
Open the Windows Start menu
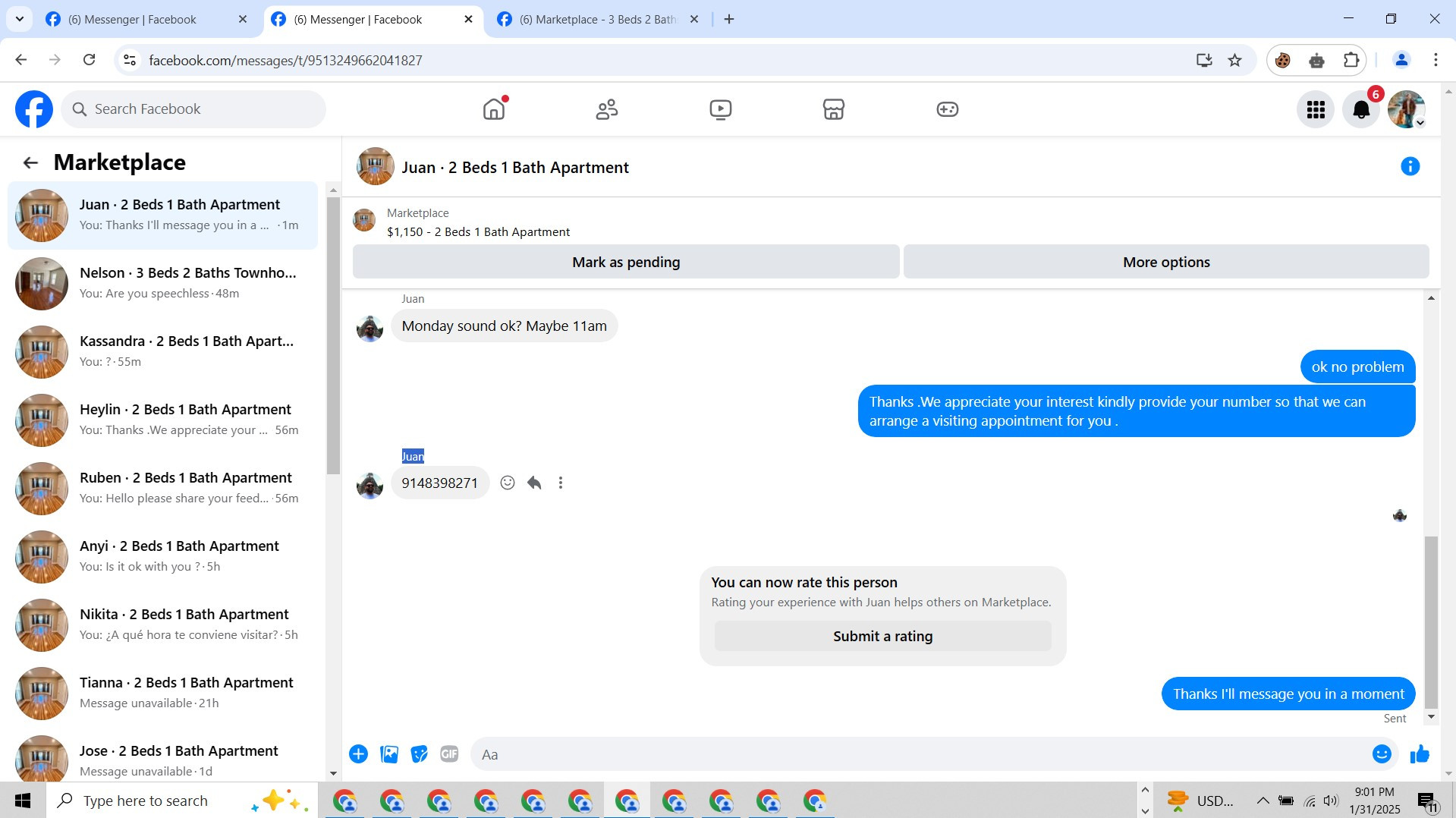[23, 801]
